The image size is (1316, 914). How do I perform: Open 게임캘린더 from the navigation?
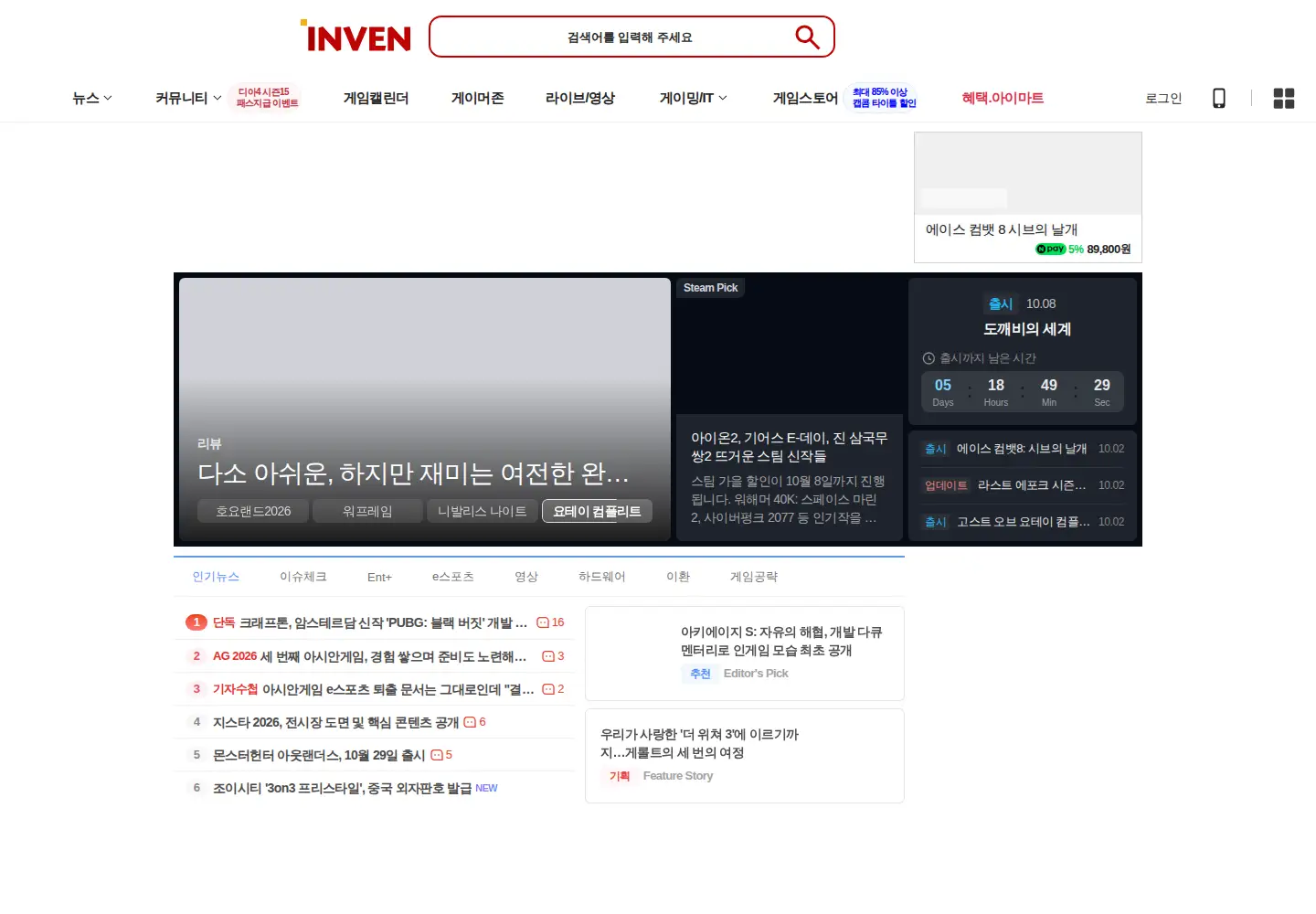[376, 98]
